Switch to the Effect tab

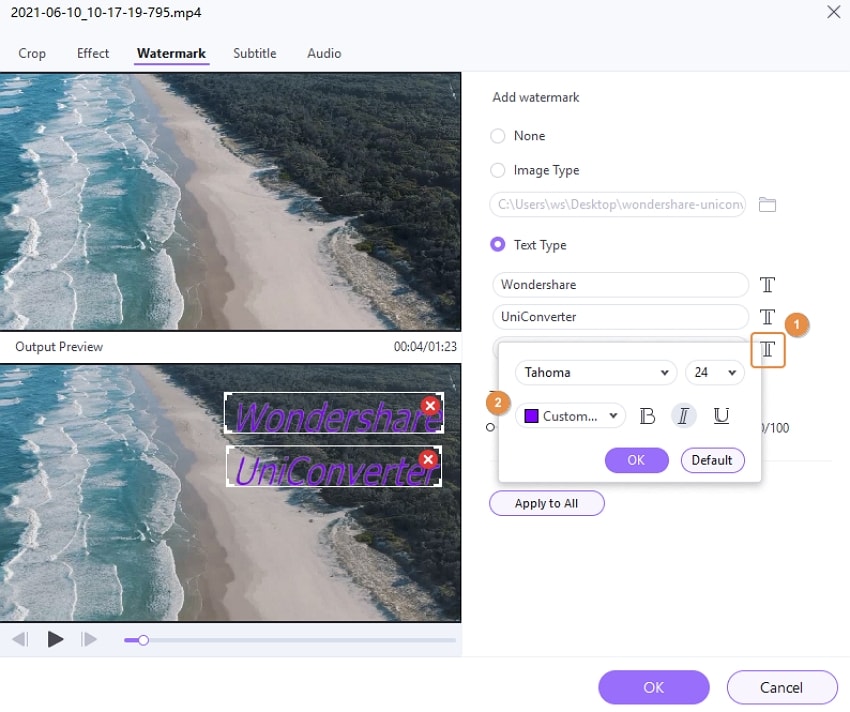93,53
